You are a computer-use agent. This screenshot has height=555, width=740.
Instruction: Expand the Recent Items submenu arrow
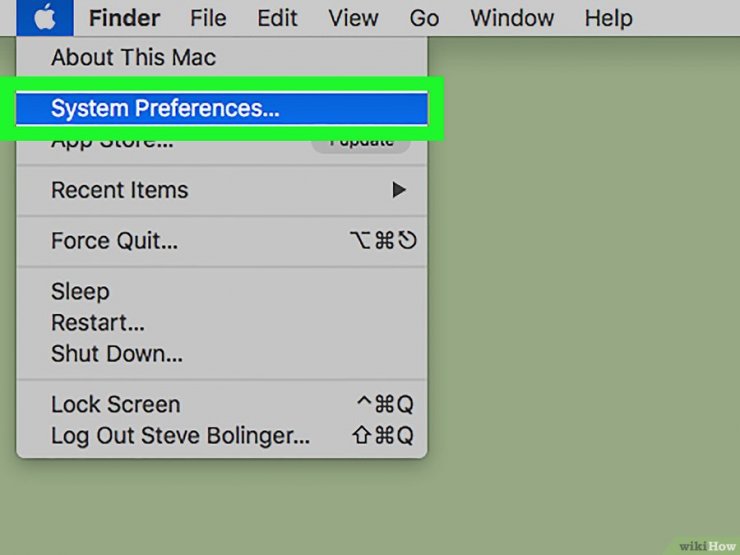(x=399, y=190)
